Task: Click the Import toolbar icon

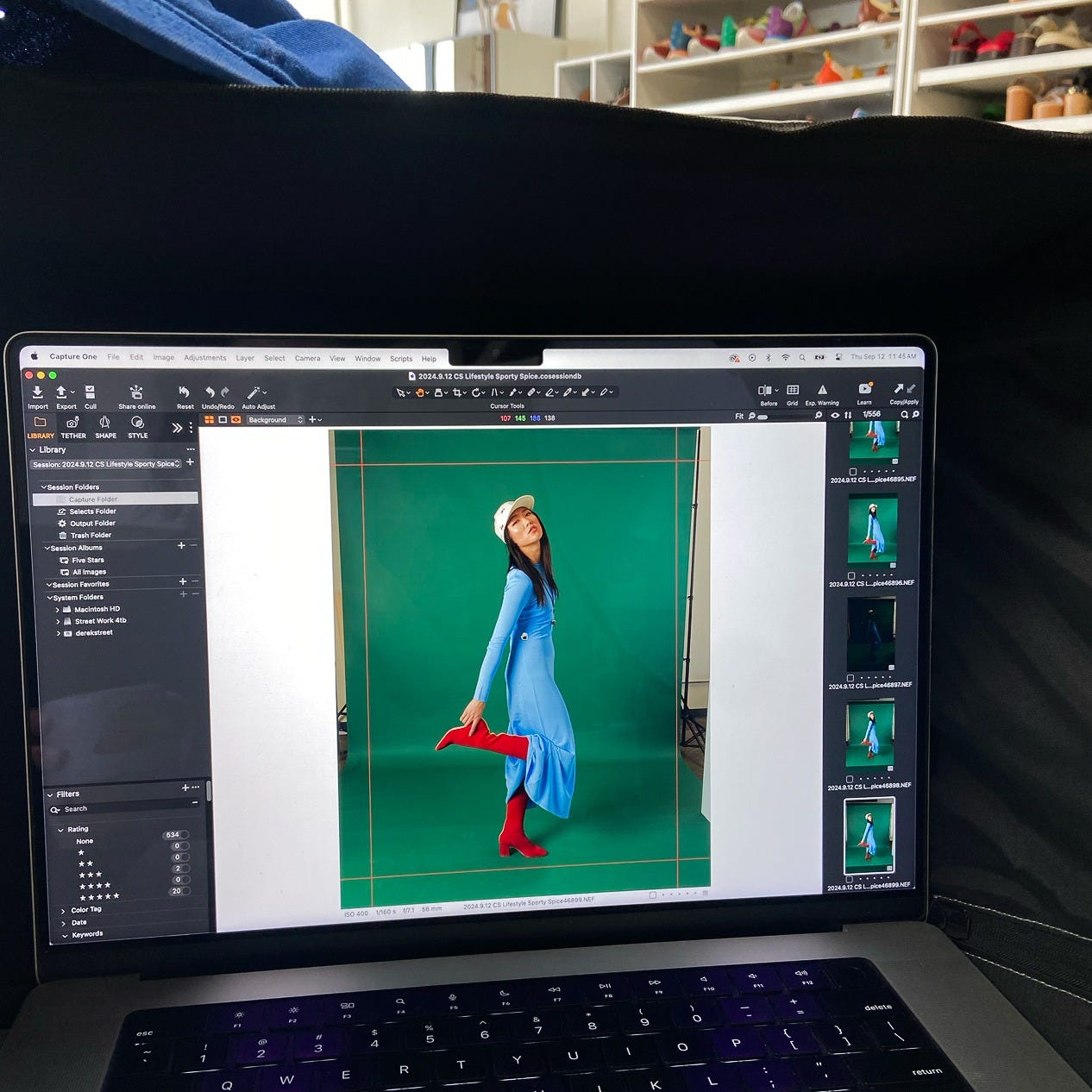Action: [37, 392]
